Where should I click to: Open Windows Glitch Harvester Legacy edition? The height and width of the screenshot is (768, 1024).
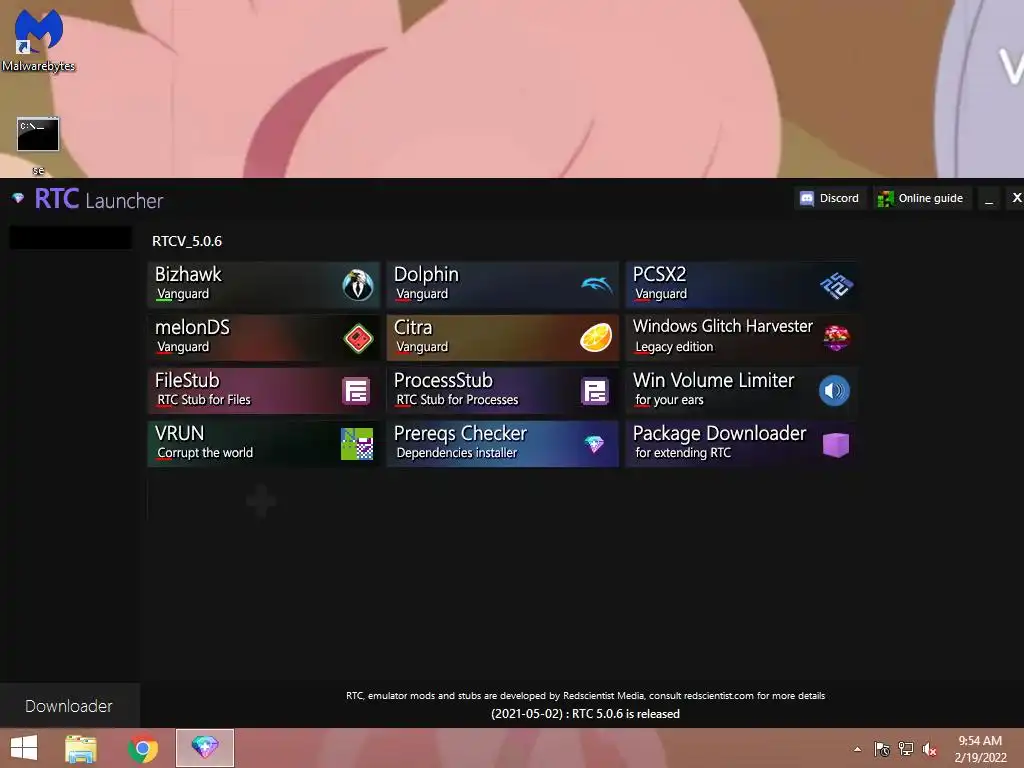[x=742, y=338]
